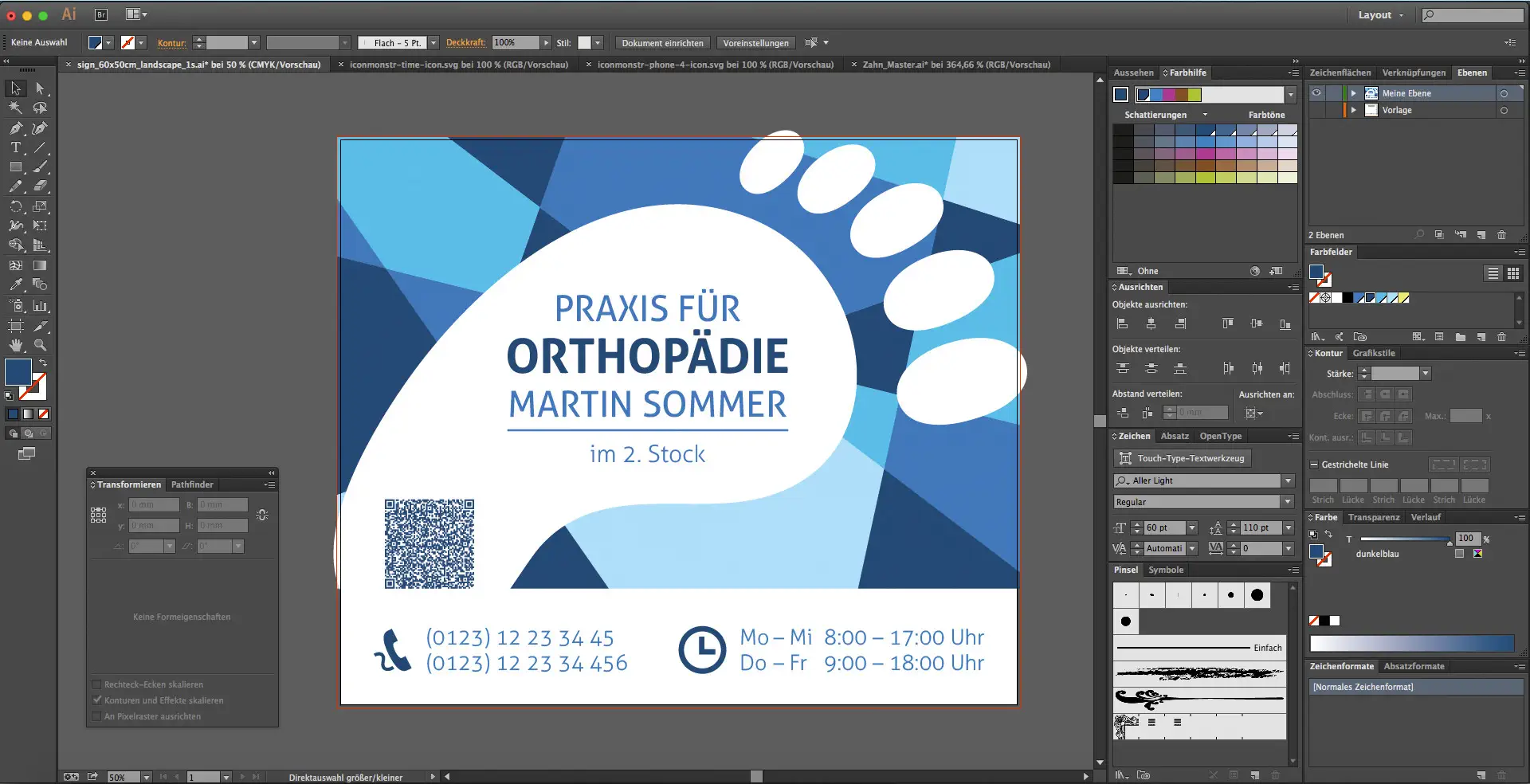The width and height of the screenshot is (1530, 784).
Task: Hide the Vorlage layer
Action: tap(1316, 110)
